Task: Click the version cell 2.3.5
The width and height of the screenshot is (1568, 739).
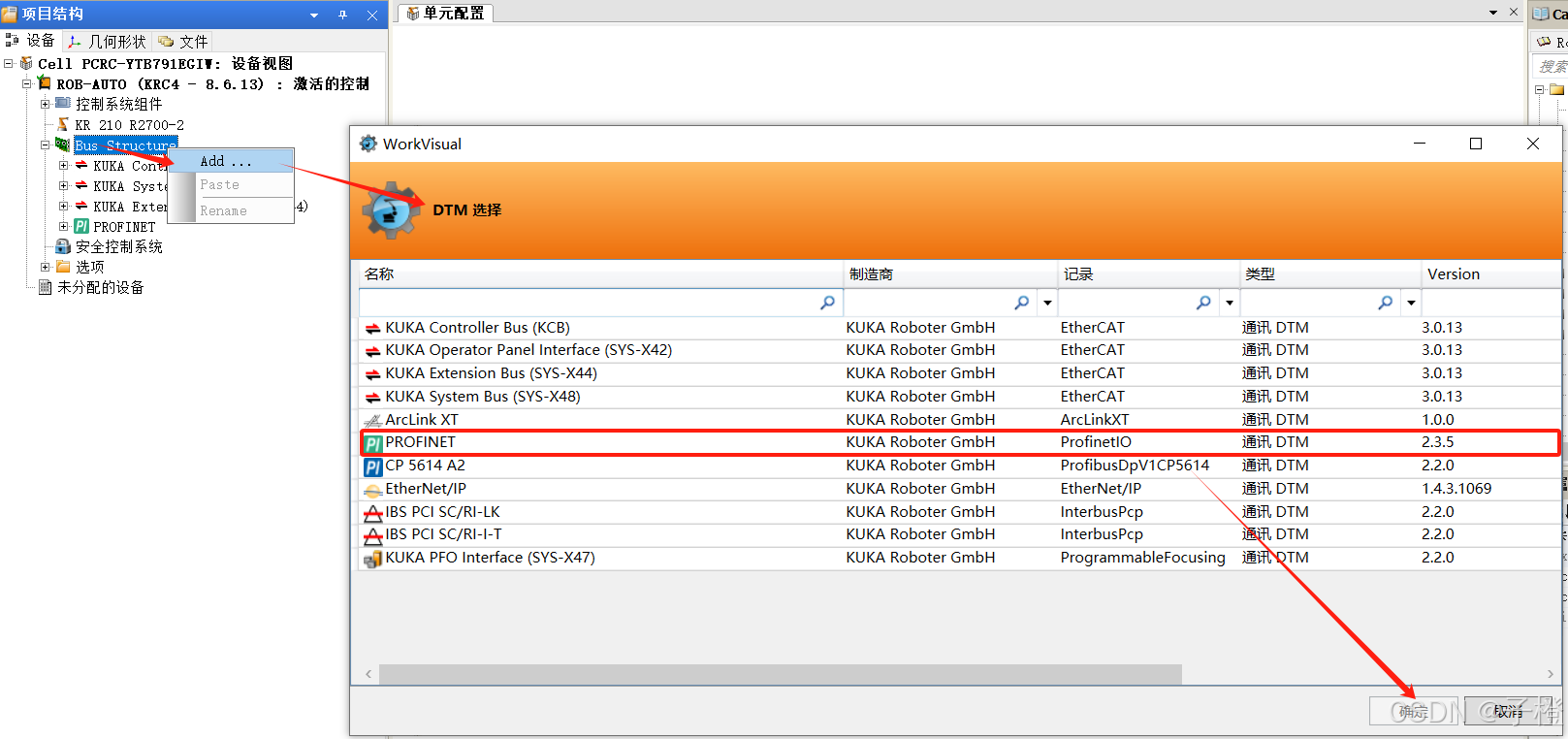Action: point(1438,442)
